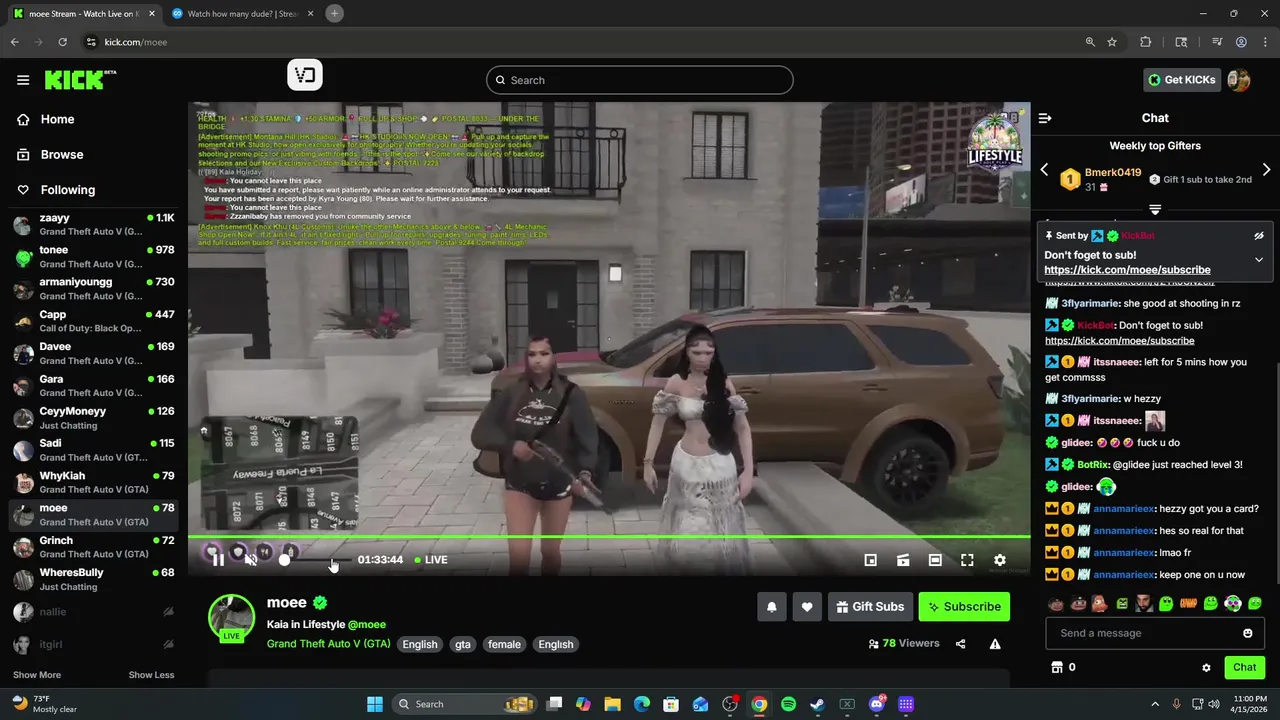The height and width of the screenshot is (720, 1280).
Task: Open zaayy channel in sidebar
Action: [94, 225]
